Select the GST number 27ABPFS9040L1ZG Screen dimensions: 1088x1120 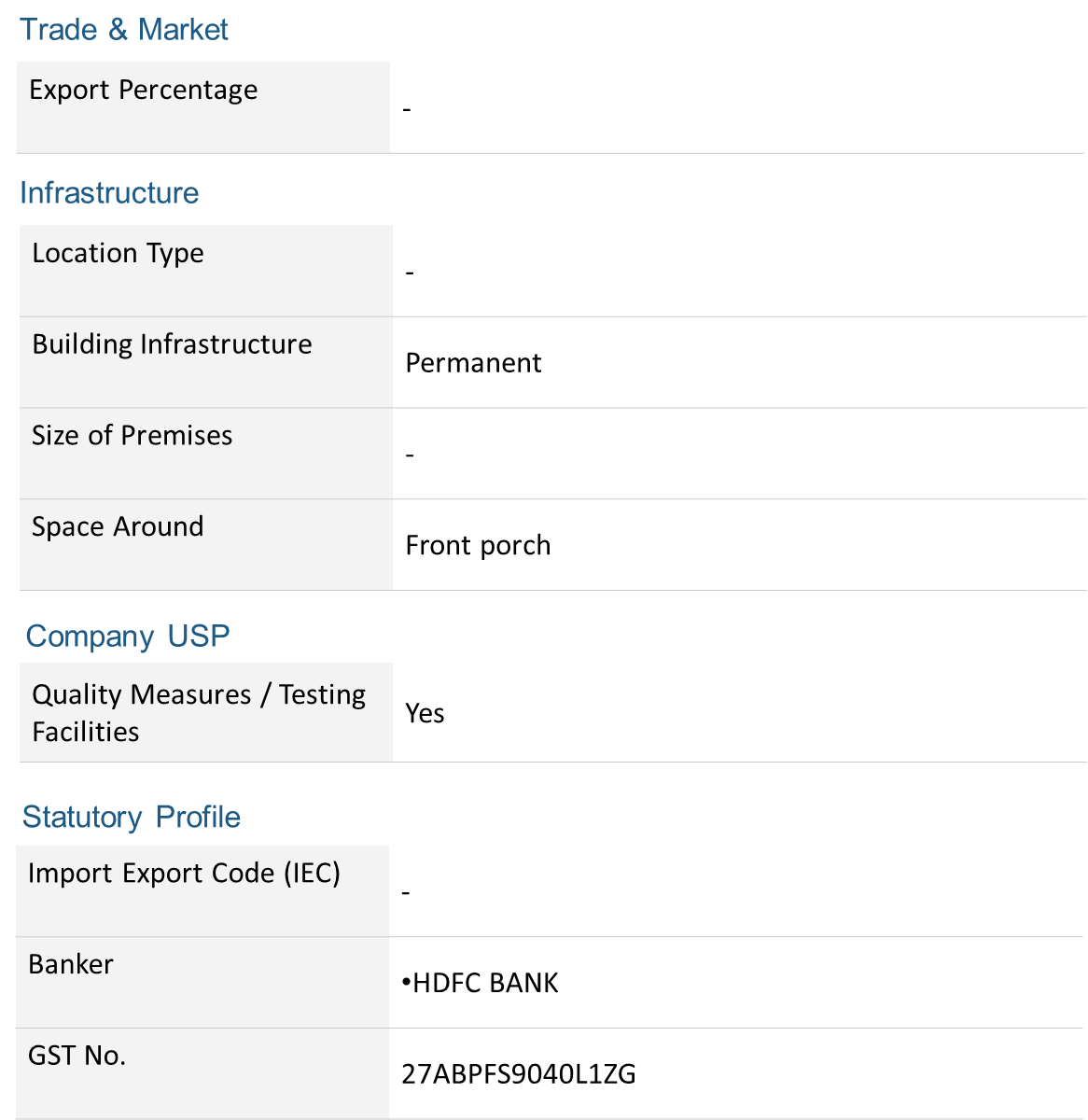point(519,1074)
